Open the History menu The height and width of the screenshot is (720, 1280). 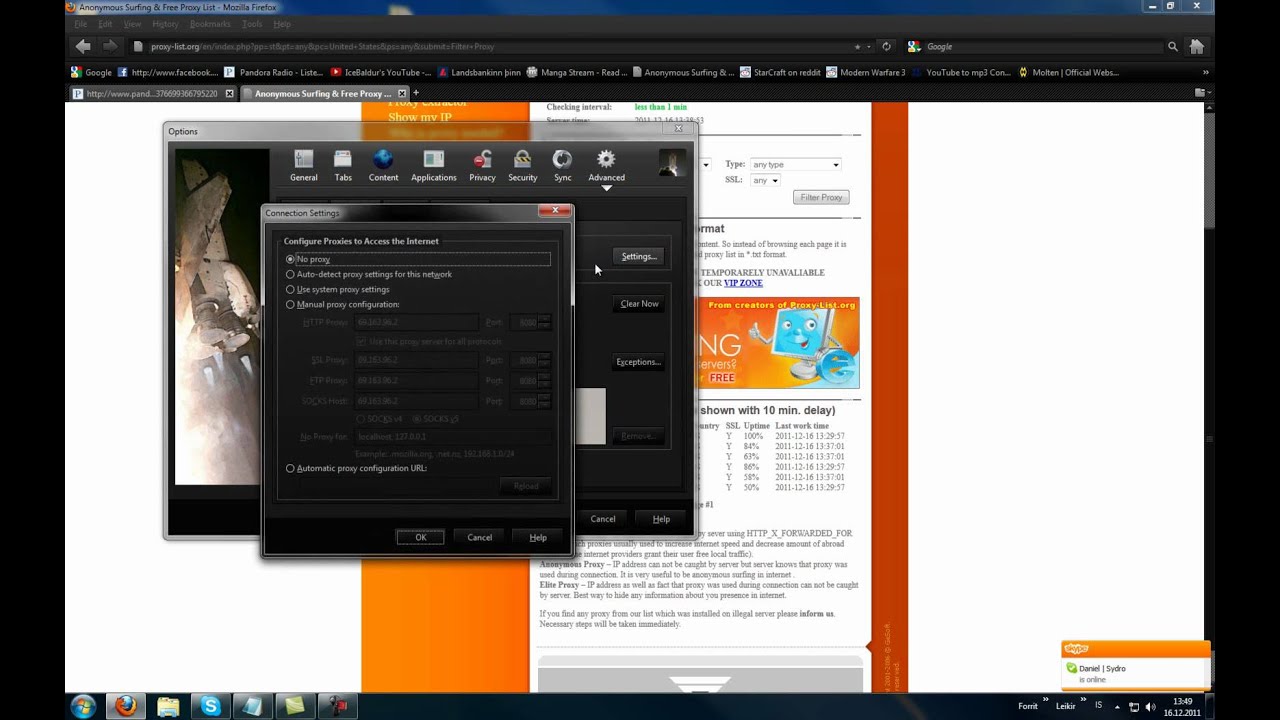pyautogui.click(x=166, y=24)
